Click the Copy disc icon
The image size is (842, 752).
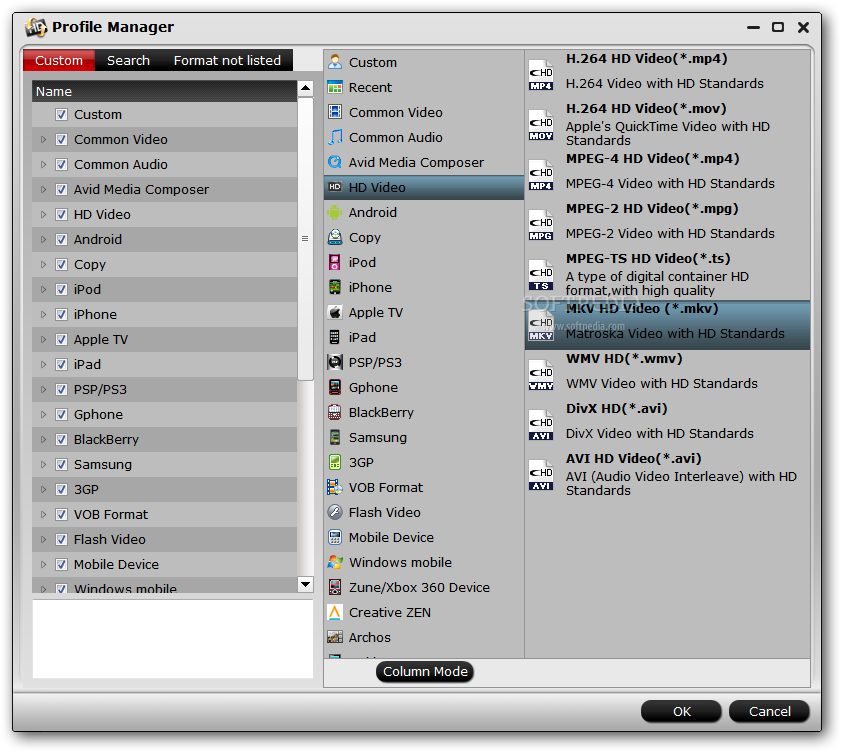pyautogui.click(x=335, y=237)
